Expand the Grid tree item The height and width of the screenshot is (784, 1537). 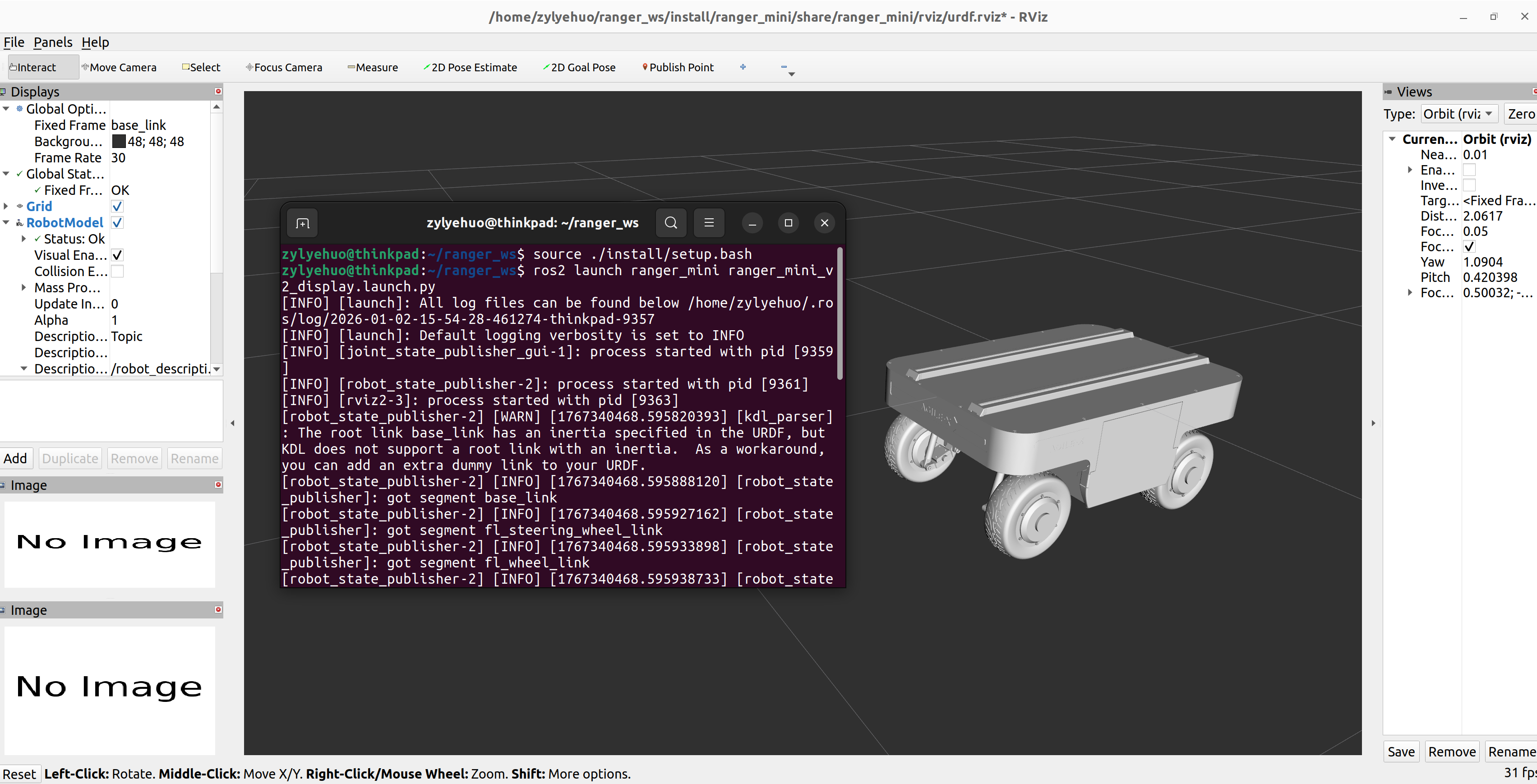tap(6, 207)
